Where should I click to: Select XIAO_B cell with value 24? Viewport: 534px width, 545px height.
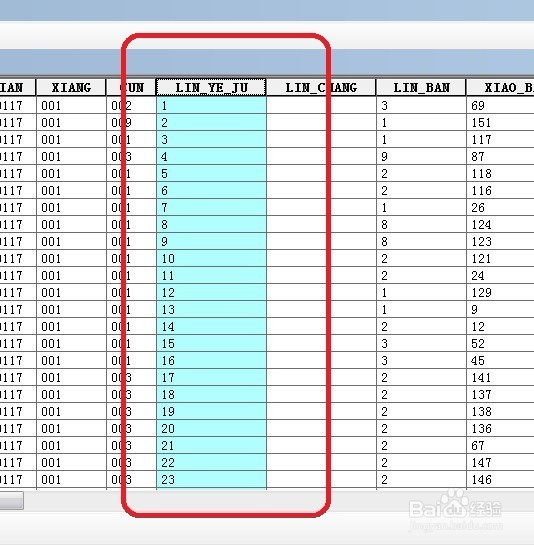[500, 276]
